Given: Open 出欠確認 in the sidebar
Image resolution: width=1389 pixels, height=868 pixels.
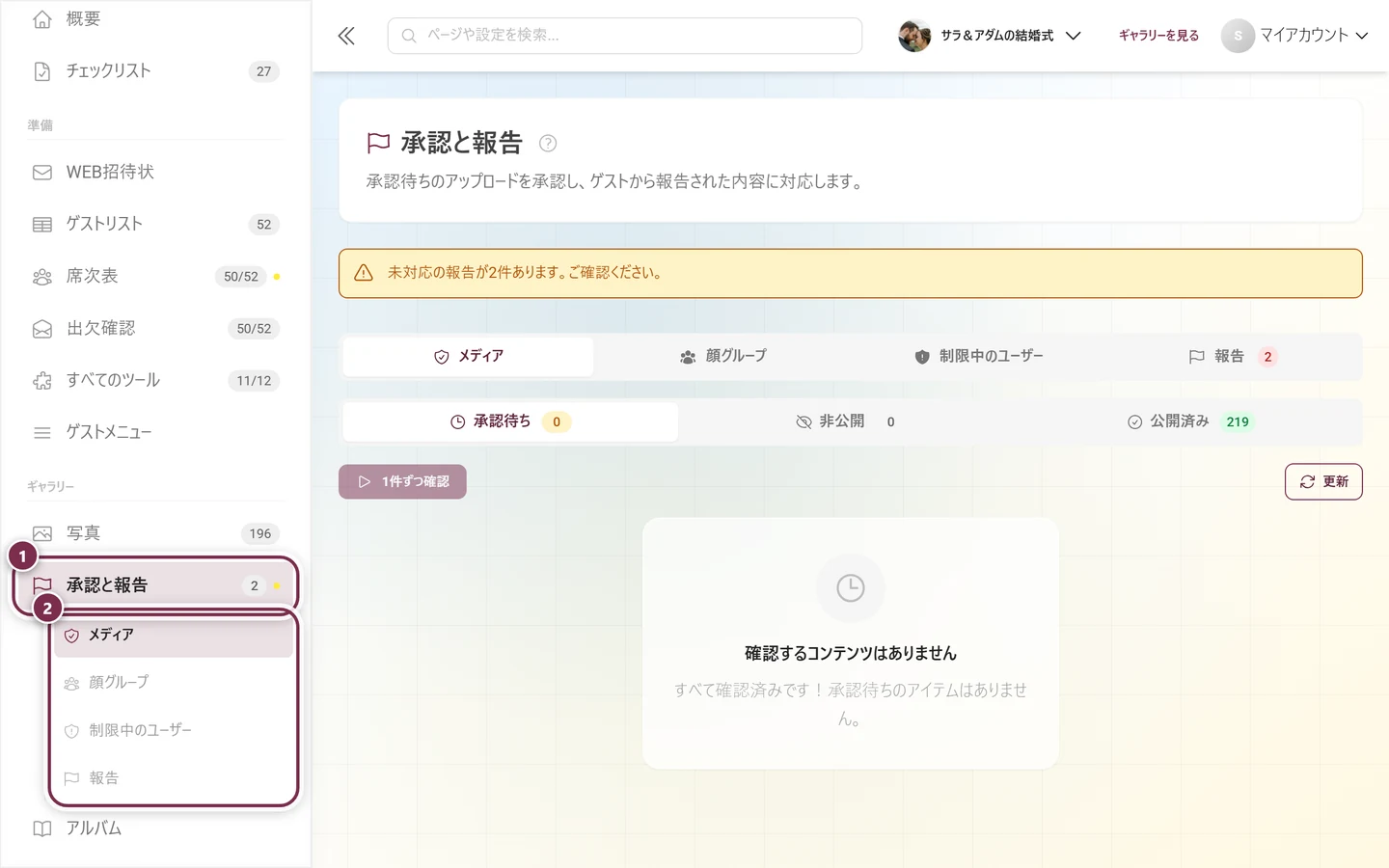Looking at the screenshot, I should tap(156, 329).
